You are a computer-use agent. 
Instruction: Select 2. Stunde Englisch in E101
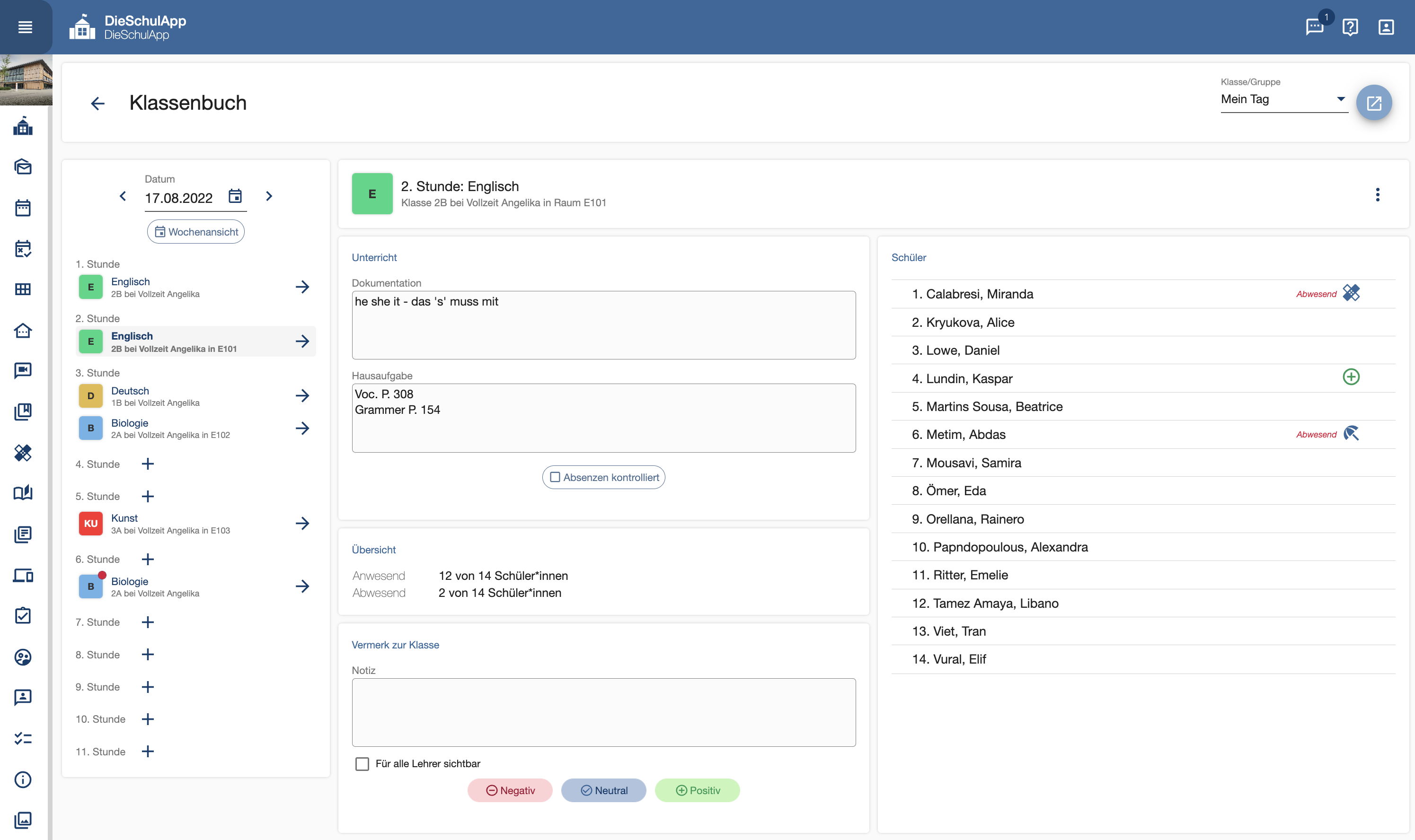pyautogui.click(x=196, y=341)
